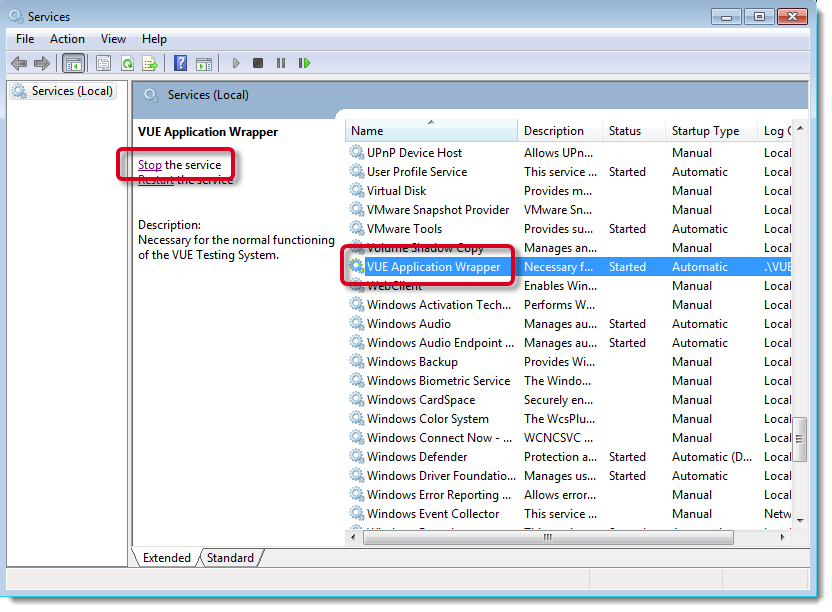Click the horizontal scrollbar thumb
This screenshot has width=832, height=612.
pos(548,537)
